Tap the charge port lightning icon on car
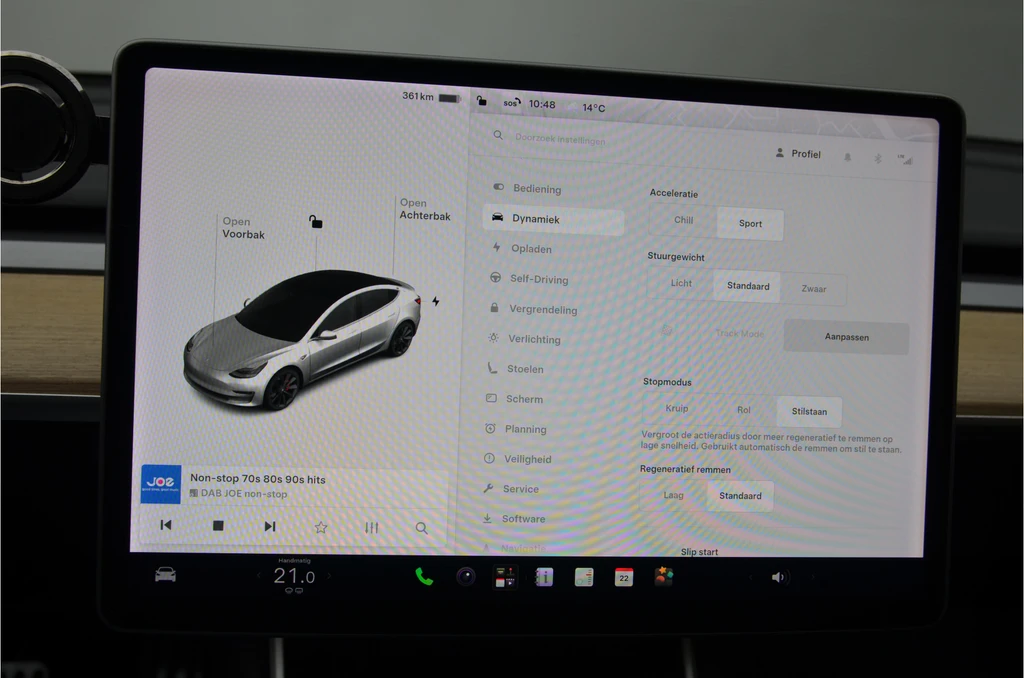 (x=436, y=301)
